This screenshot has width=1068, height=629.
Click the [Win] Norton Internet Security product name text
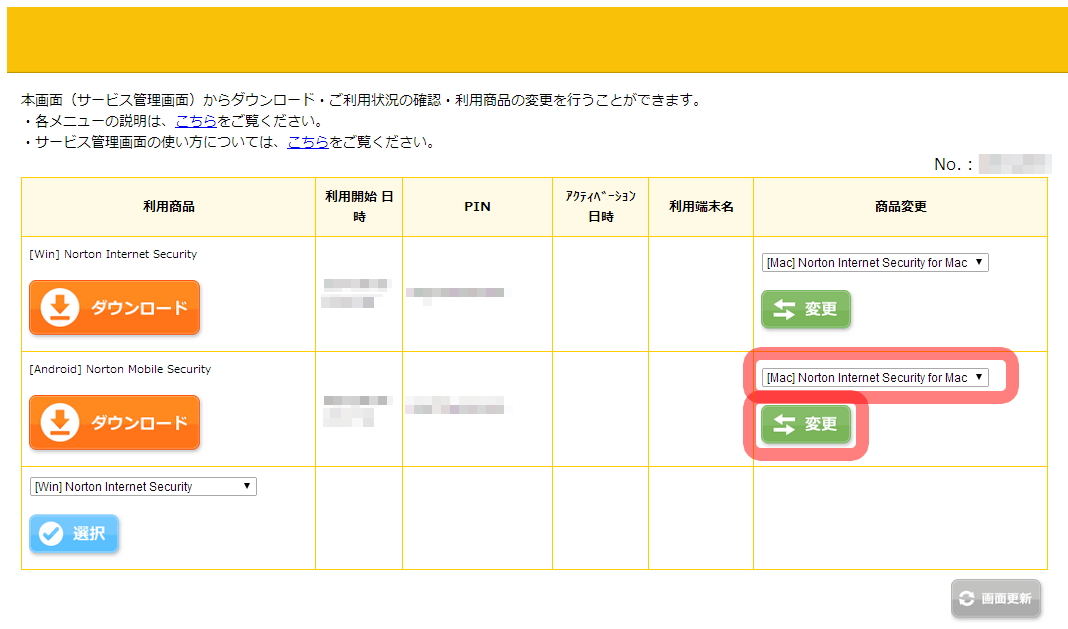click(113, 254)
